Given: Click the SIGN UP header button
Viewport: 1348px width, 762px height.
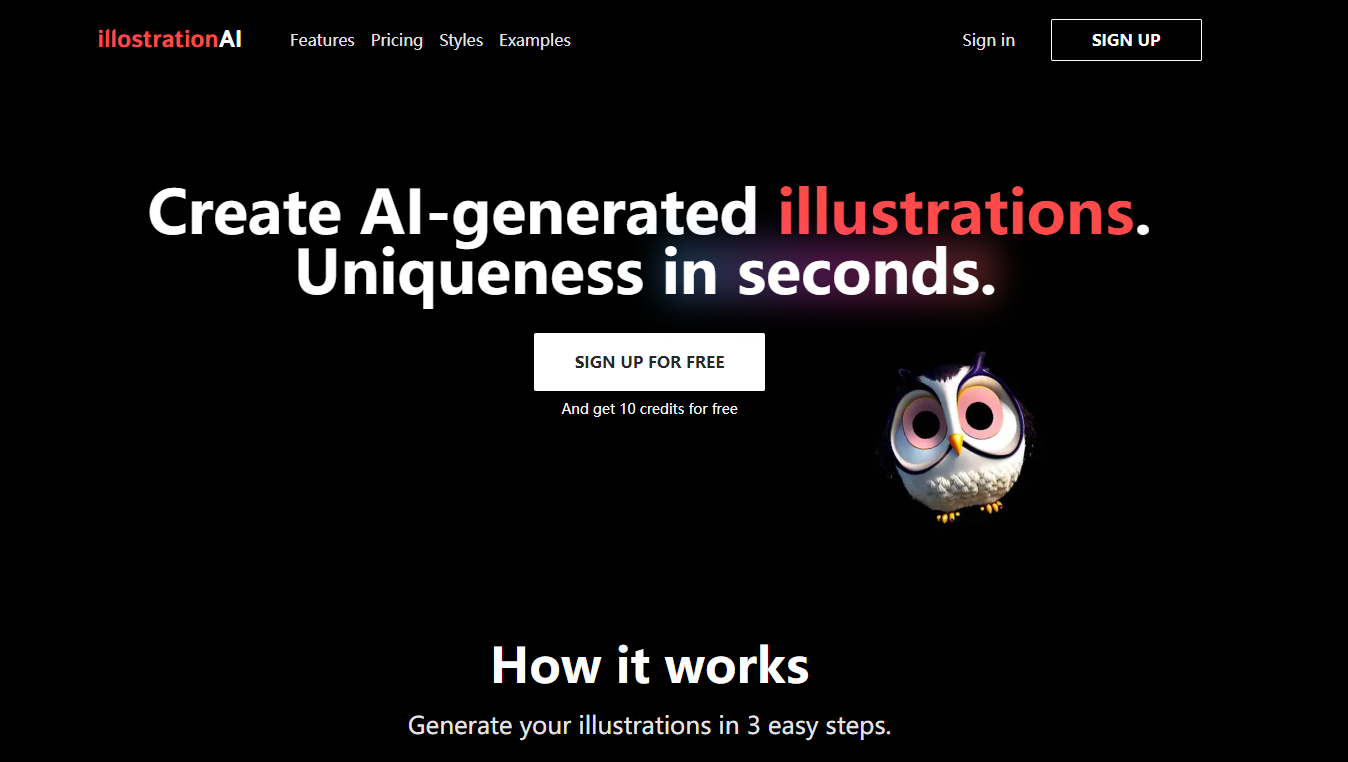Looking at the screenshot, I should point(1126,40).
